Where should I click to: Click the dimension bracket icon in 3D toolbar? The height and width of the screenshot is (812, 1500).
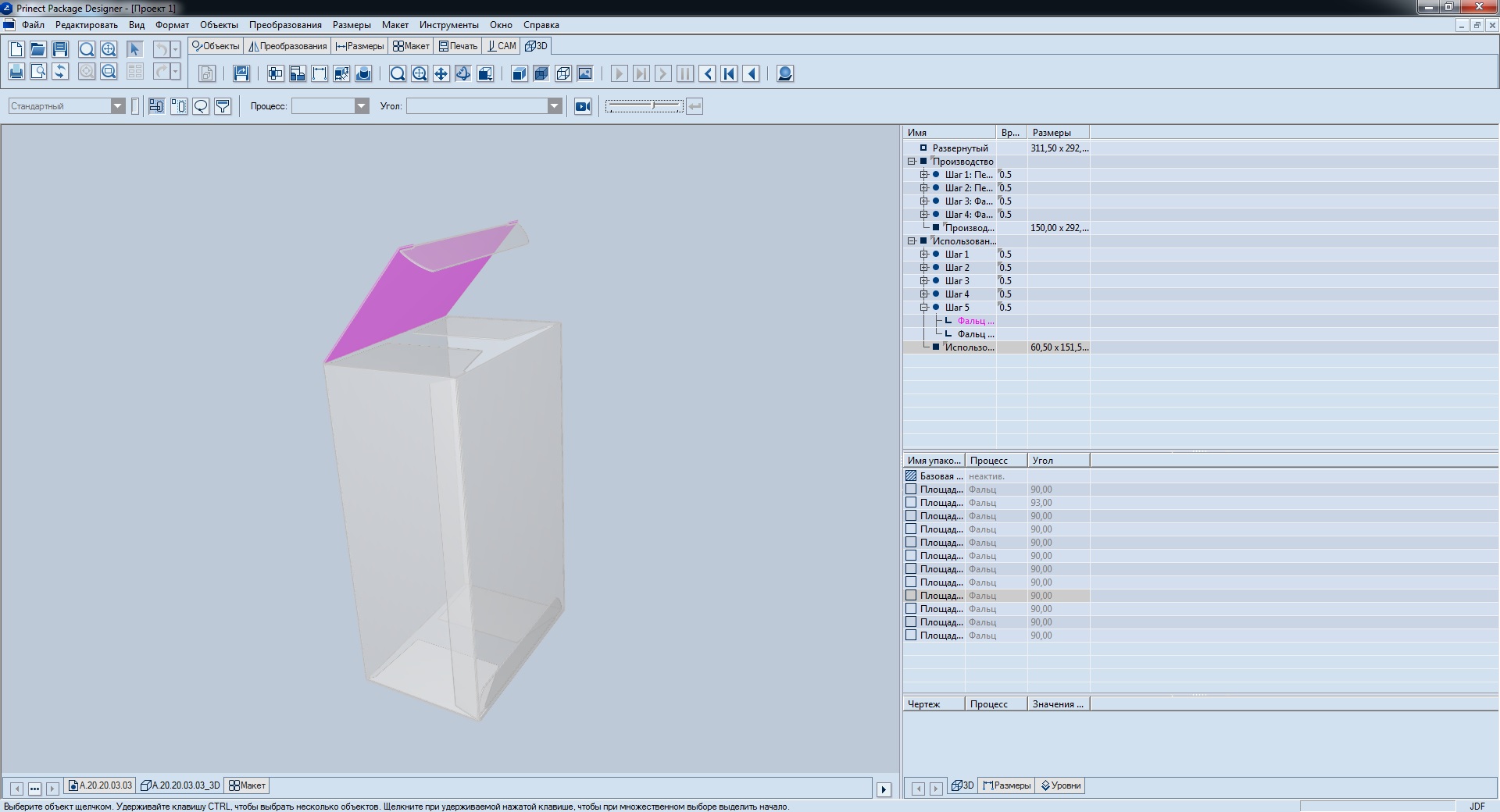point(320,73)
